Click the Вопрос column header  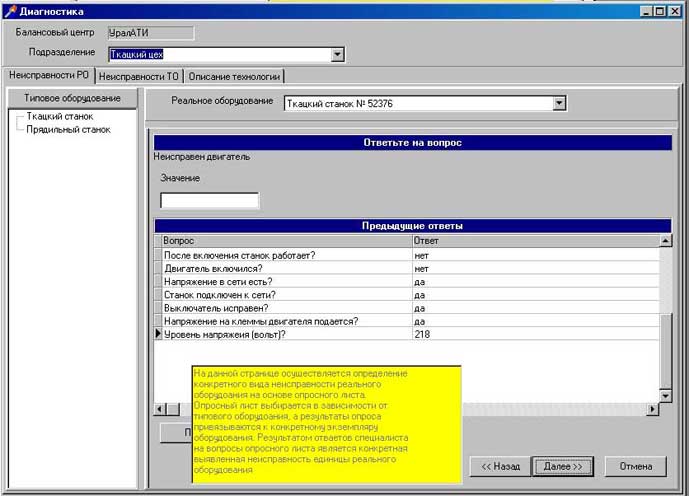point(287,241)
